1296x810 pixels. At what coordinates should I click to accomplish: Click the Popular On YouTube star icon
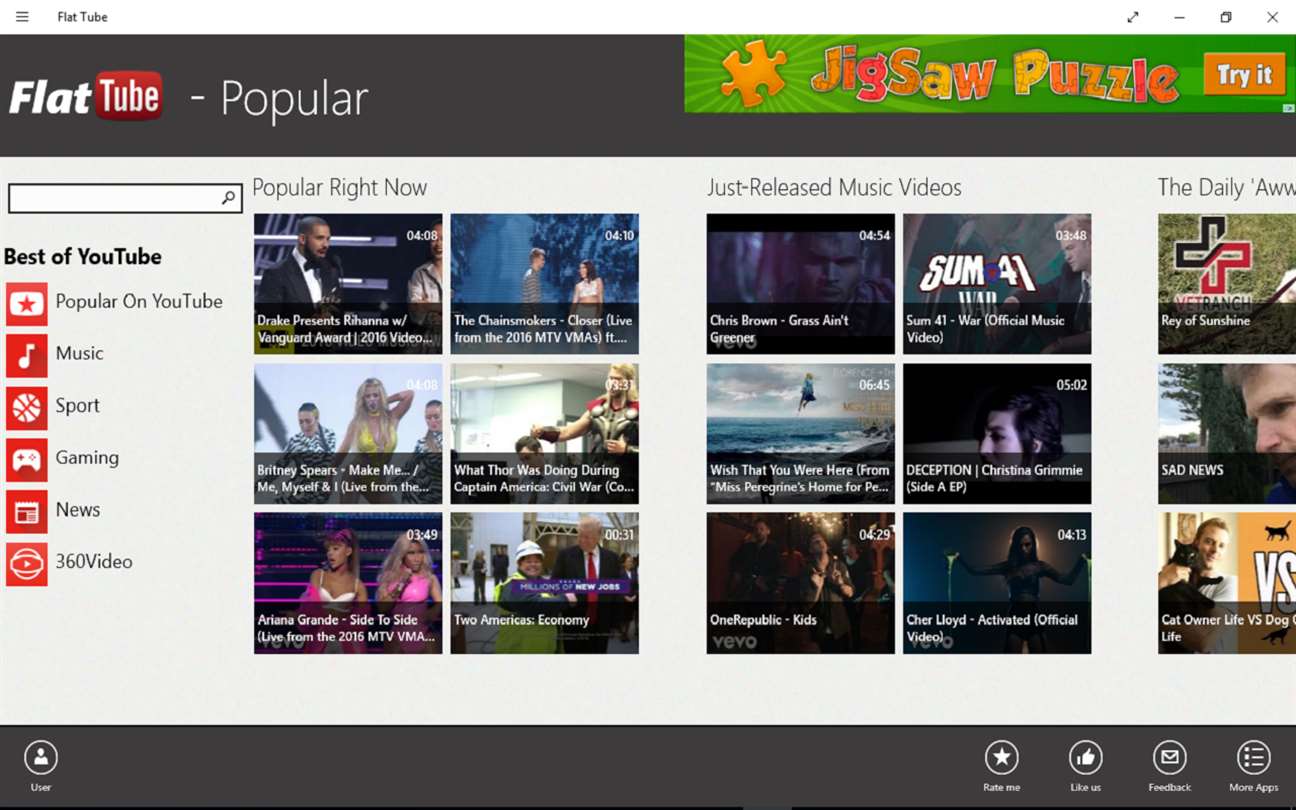26,303
